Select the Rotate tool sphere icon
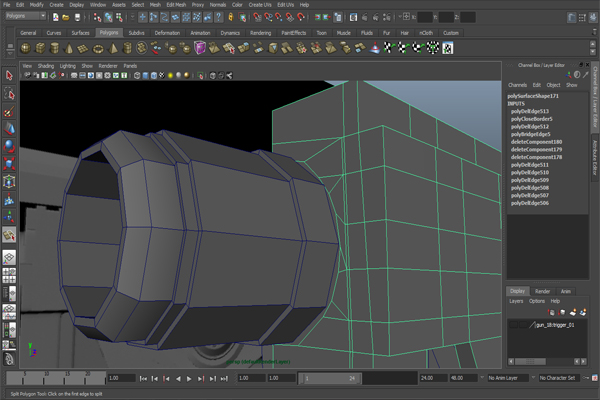The height and width of the screenshot is (400, 600). [x=9, y=146]
